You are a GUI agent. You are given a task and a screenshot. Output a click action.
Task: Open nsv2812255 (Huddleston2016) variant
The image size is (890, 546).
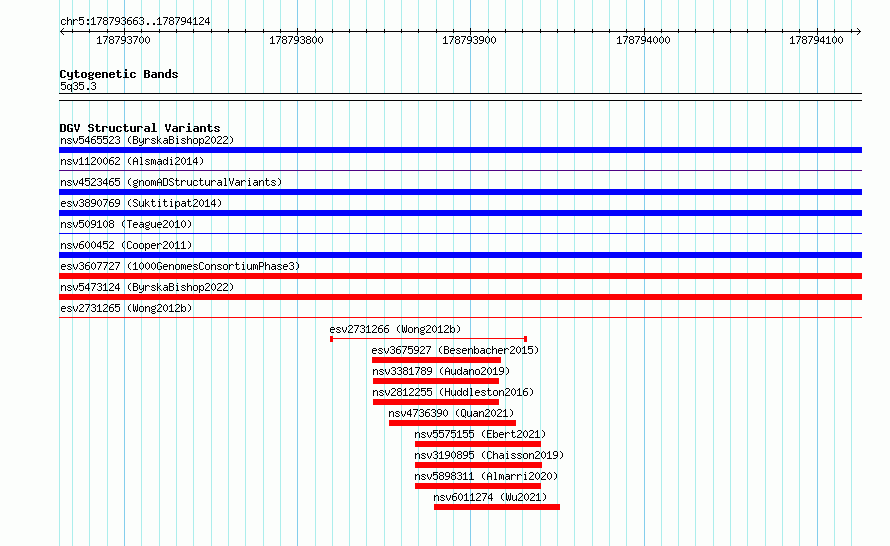click(x=453, y=392)
